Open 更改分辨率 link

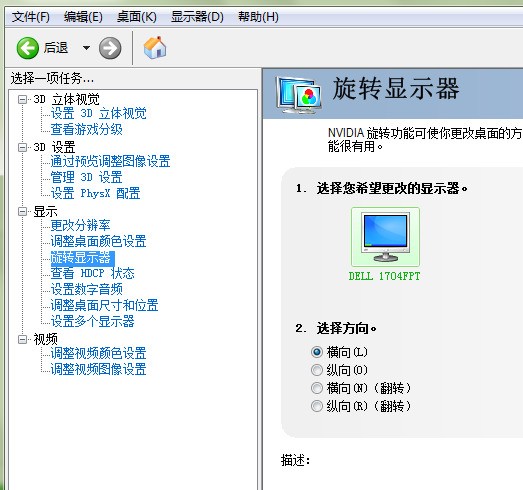(x=80, y=225)
